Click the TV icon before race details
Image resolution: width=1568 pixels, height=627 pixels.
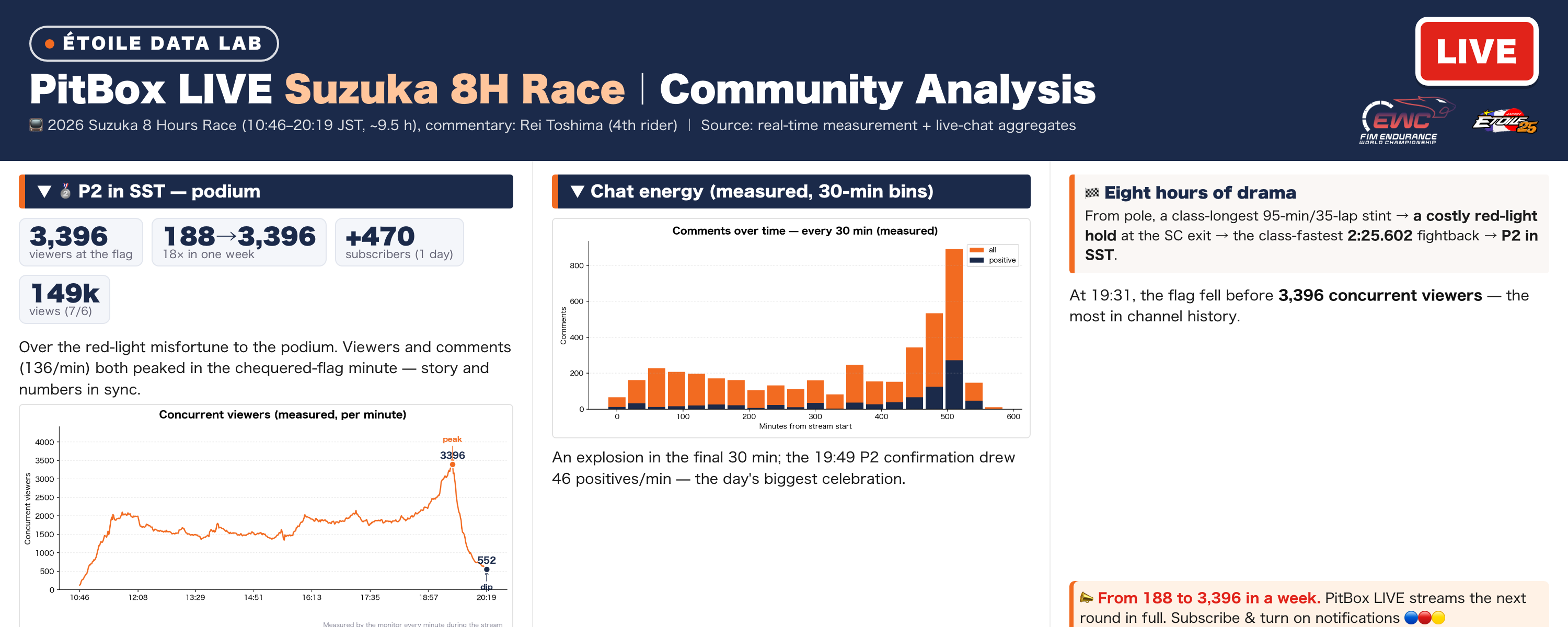tap(37, 125)
